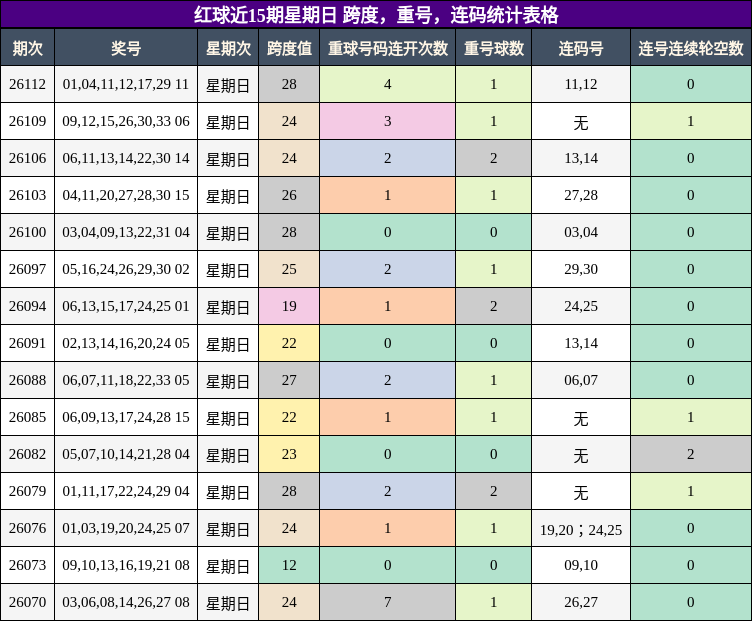Screen dimensions: 752x621
Task: Click span value 27 in row 26088
Action: tap(289, 380)
